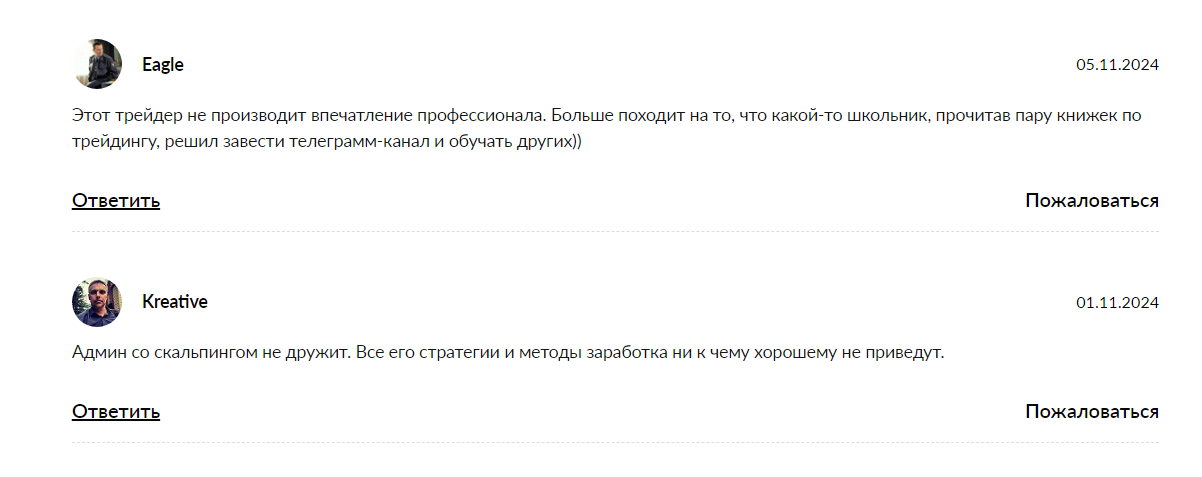Click Пожаловаться on Eagle's comment

[1092, 201]
